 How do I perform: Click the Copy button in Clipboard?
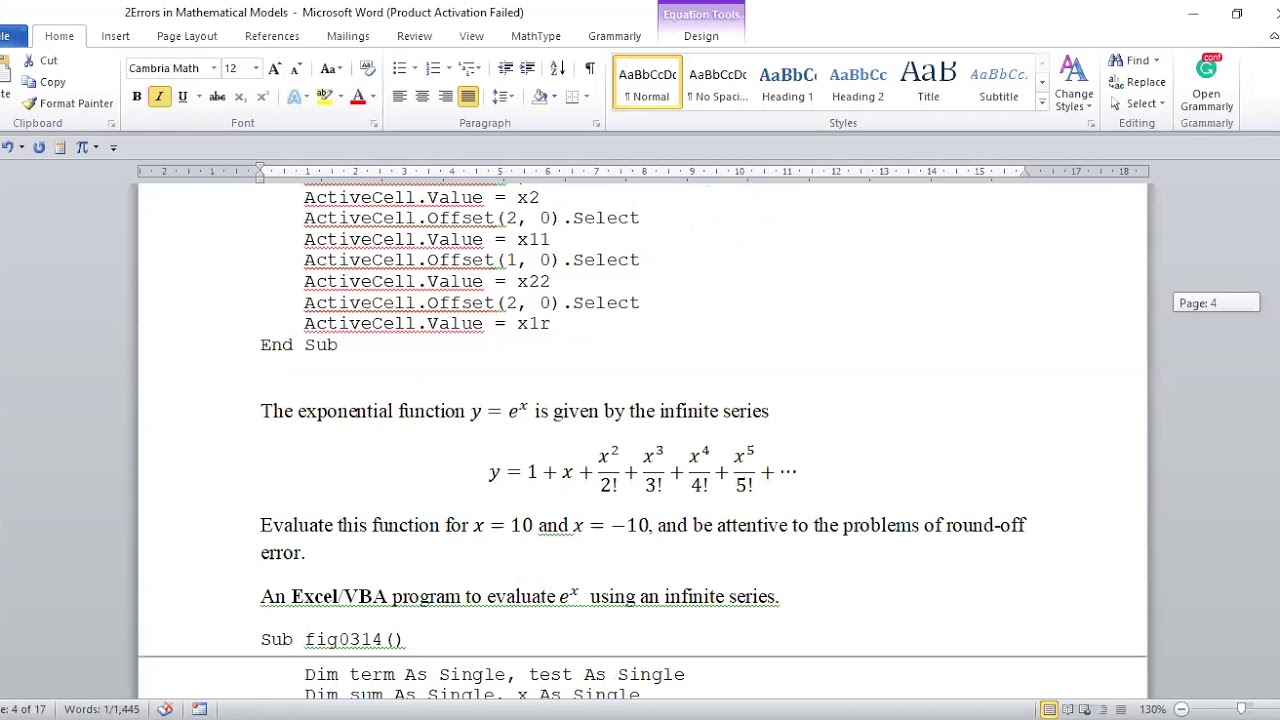(44, 82)
